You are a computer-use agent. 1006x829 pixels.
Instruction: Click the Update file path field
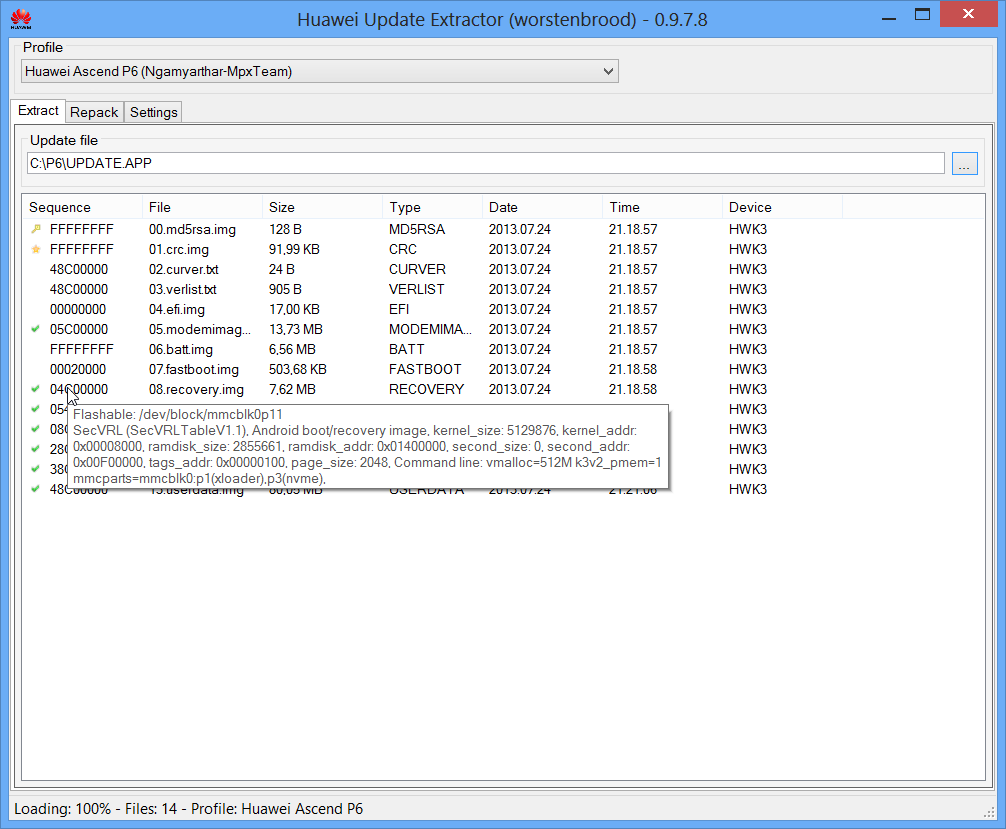pos(485,163)
